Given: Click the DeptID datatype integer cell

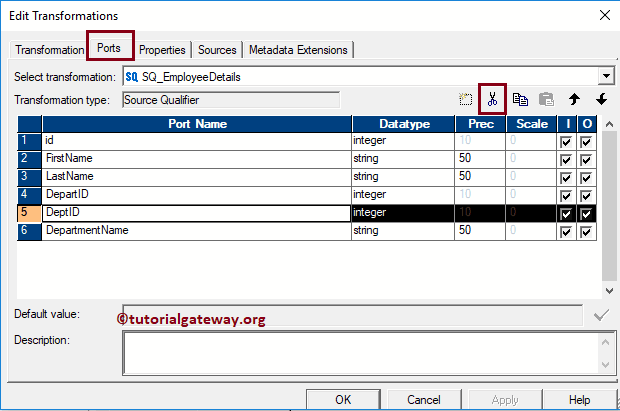Looking at the screenshot, I should coord(403,213).
